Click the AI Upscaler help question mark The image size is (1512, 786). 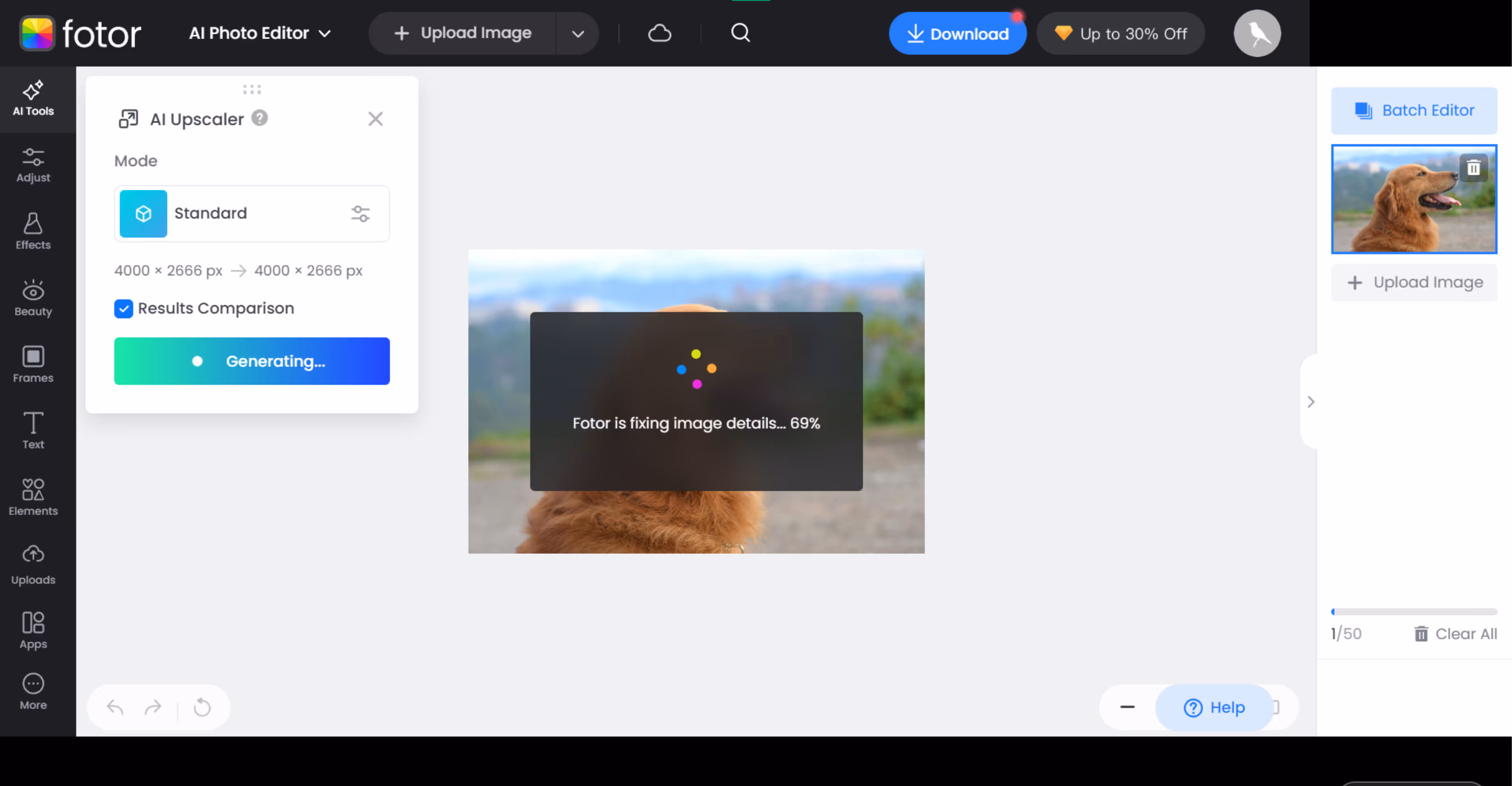pos(259,118)
